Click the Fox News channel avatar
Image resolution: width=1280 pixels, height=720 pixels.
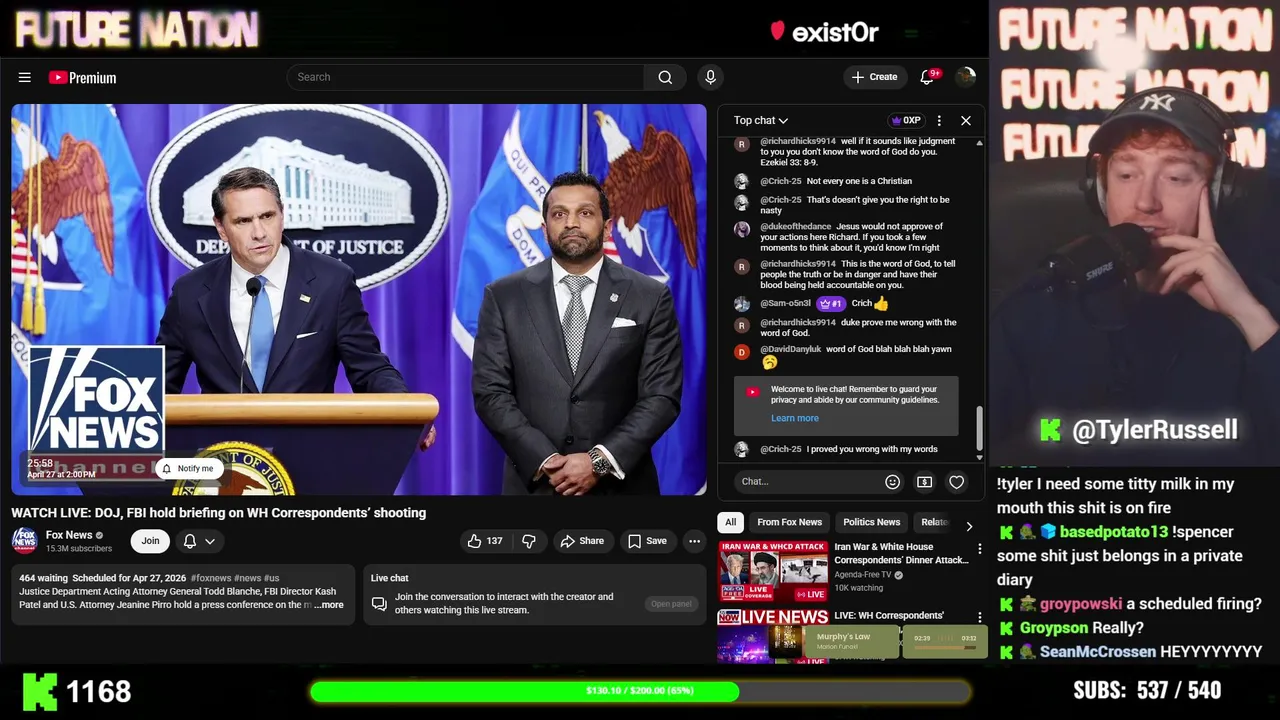(x=25, y=541)
